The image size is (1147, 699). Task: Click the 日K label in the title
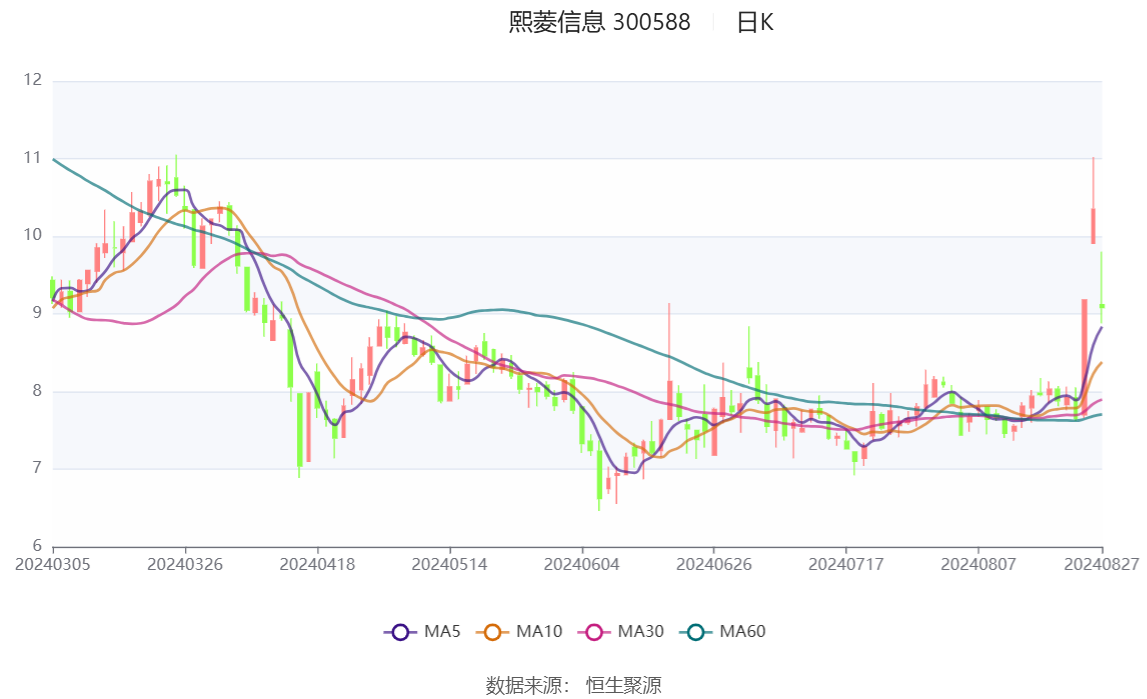tap(755, 23)
